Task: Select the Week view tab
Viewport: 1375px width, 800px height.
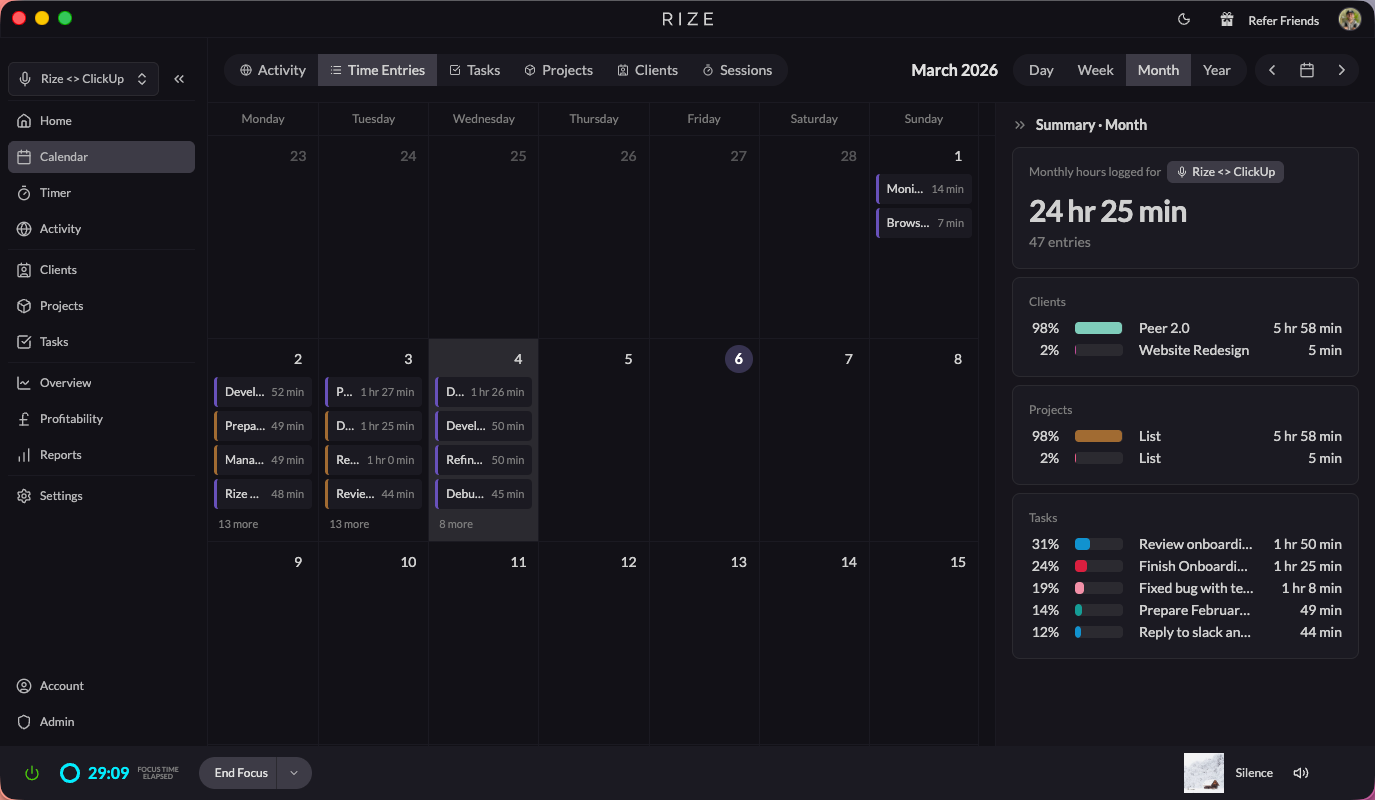Action: click(x=1095, y=70)
